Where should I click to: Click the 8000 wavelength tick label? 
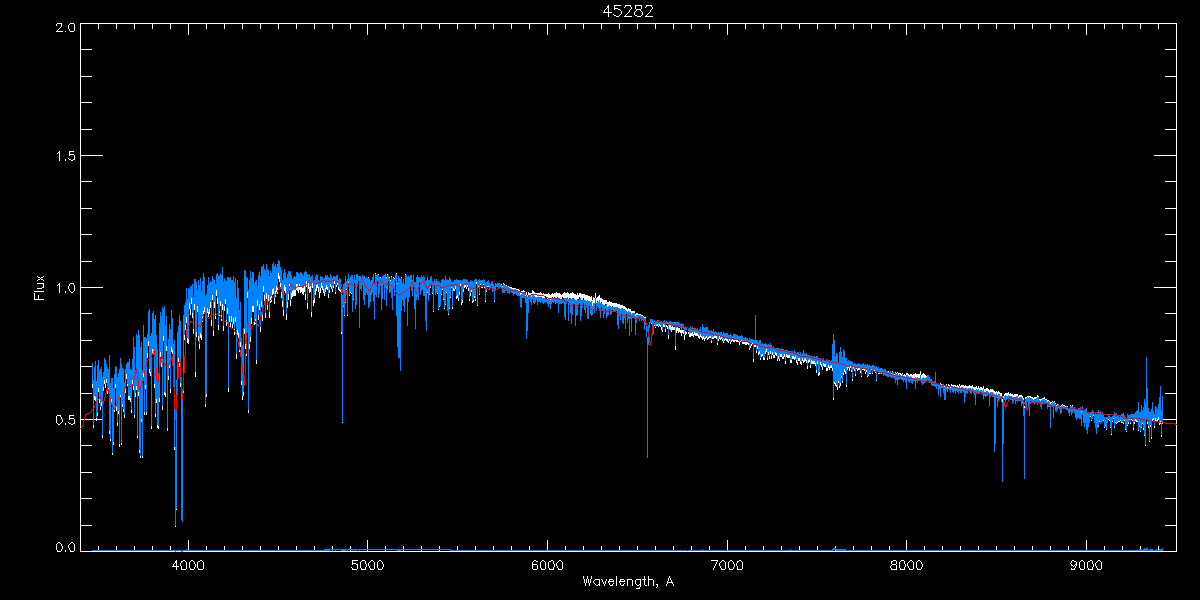pyautogui.click(x=907, y=565)
